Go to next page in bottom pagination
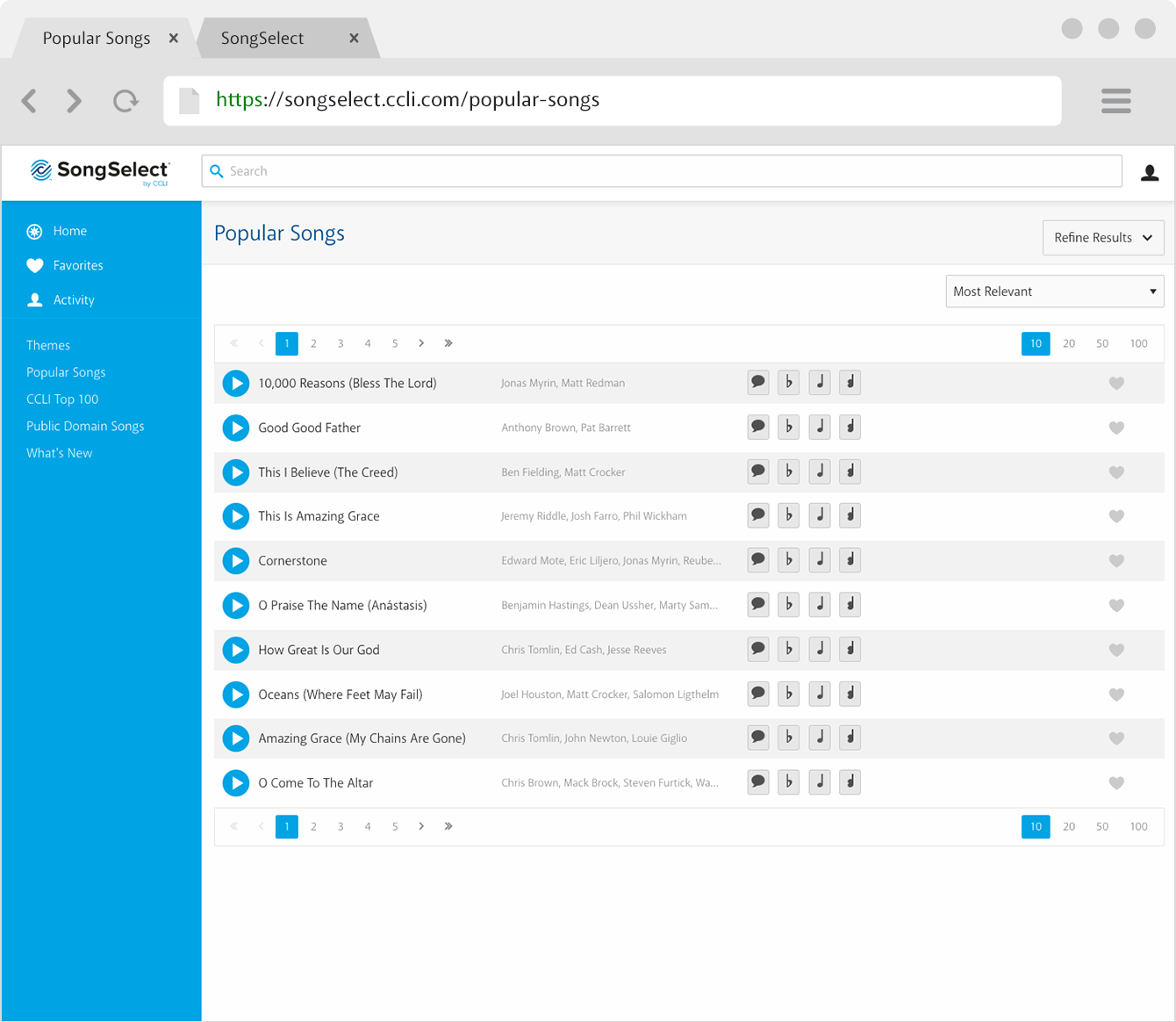 (421, 826)
